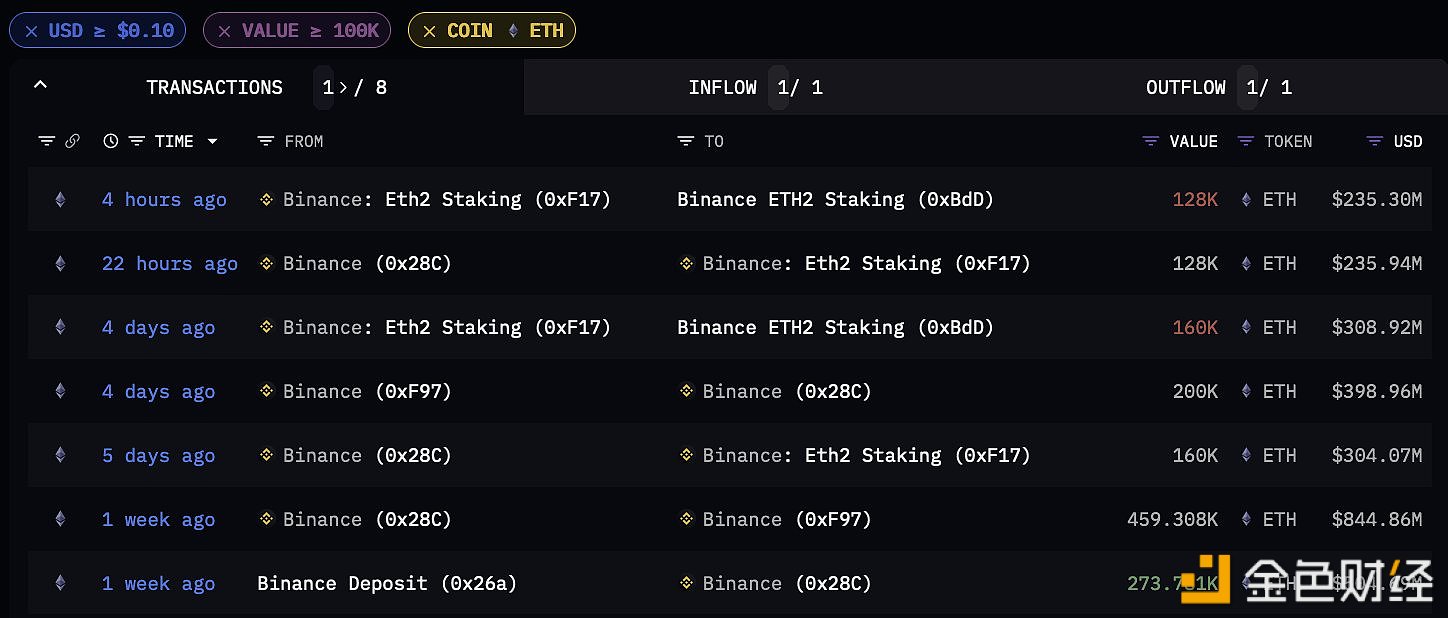Click the Binance Deposit (0x26a) address
This screenshot has height=618, width=1448.
pos(387,584)
